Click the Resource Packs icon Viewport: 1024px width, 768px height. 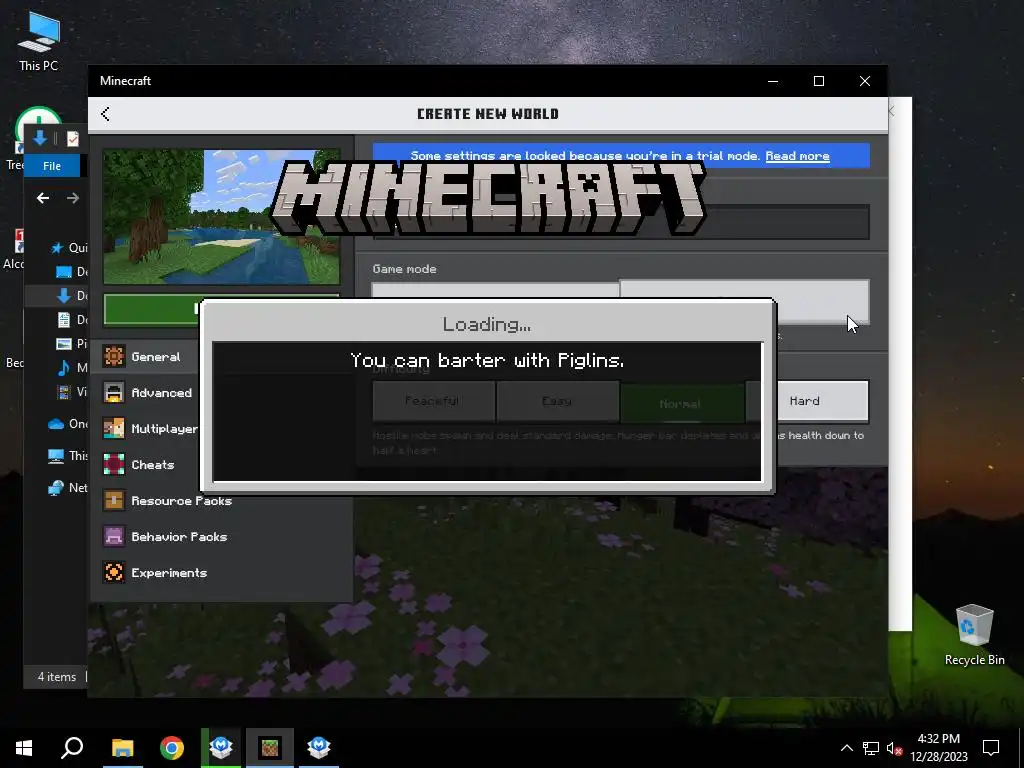[x=114, y=500]
